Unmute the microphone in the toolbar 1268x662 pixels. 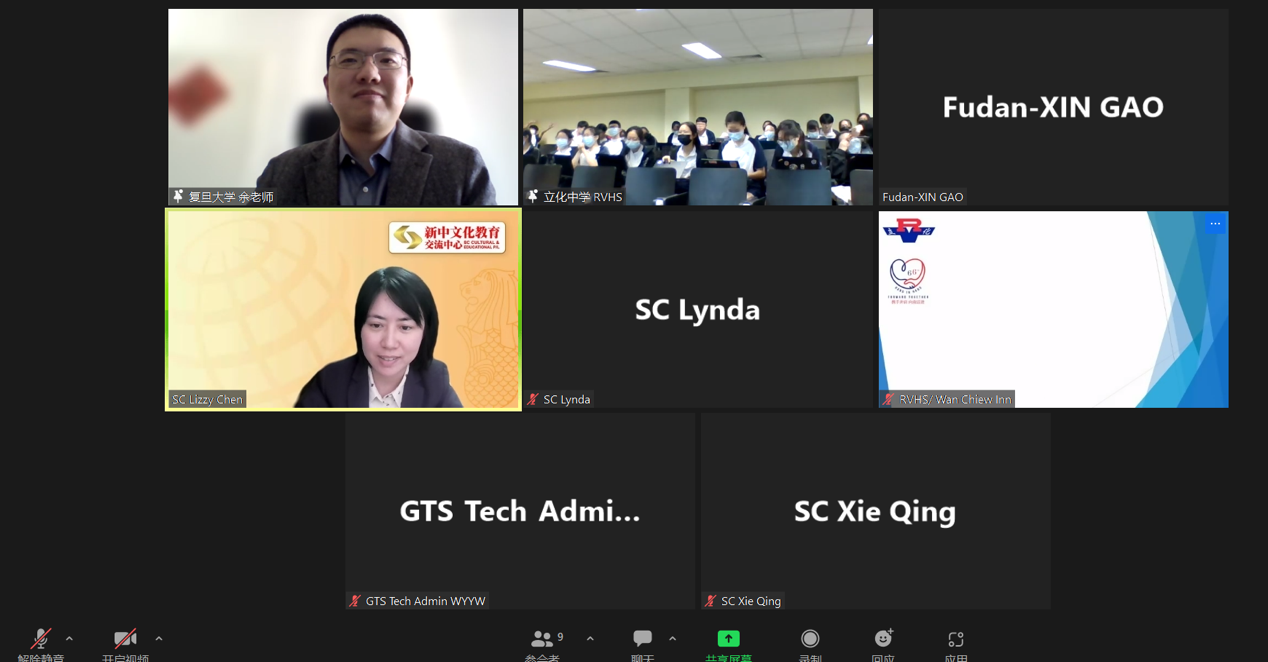point(40,639)
